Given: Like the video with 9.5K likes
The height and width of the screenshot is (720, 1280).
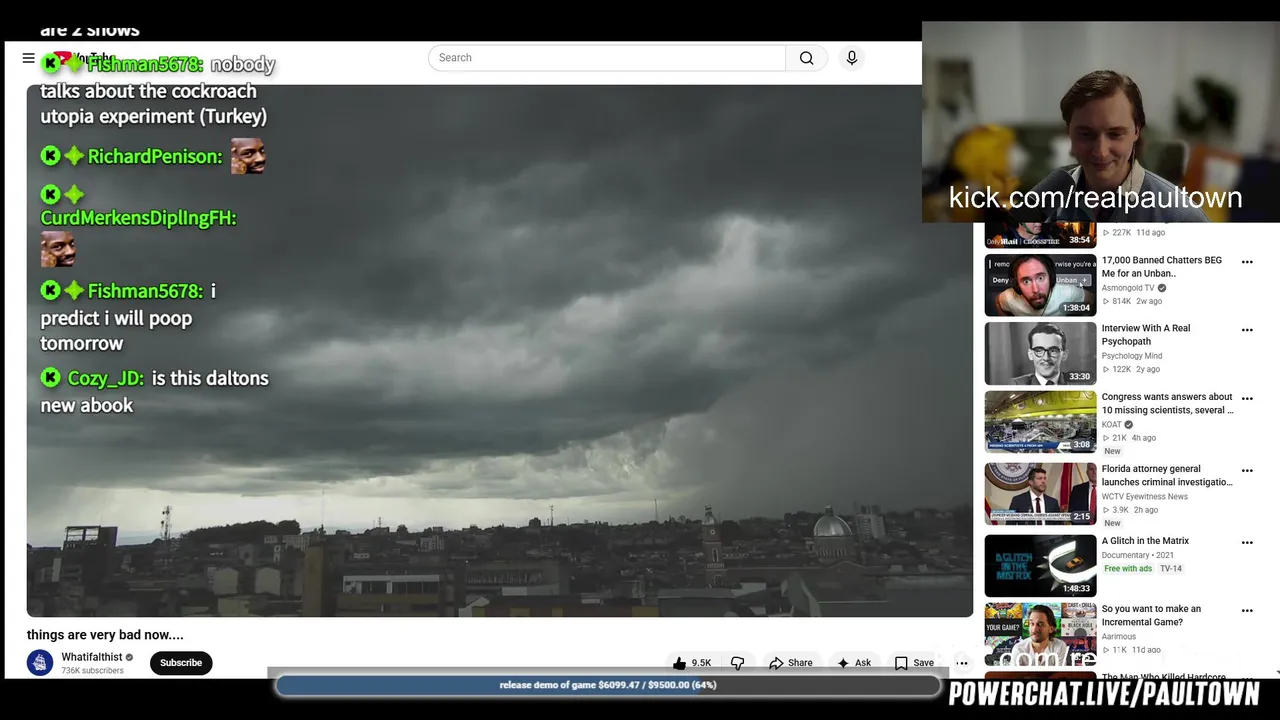Looking at the screenshot, I should 692,663.
